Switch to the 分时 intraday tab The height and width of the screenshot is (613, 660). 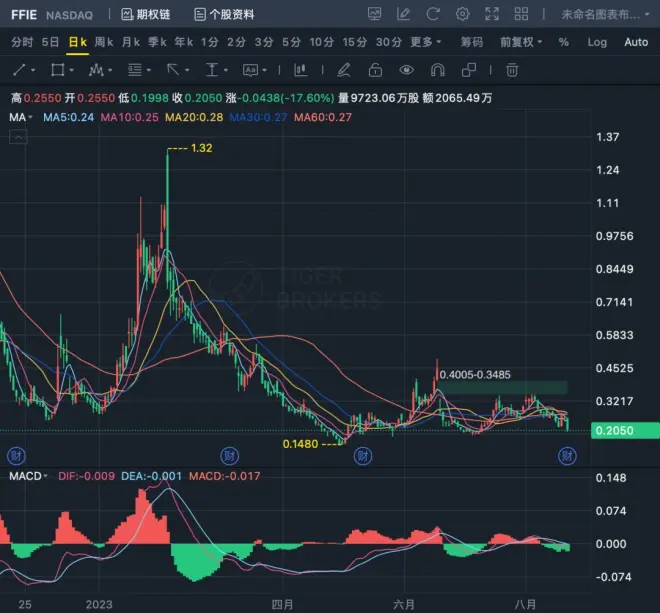(x=22, y=42)
